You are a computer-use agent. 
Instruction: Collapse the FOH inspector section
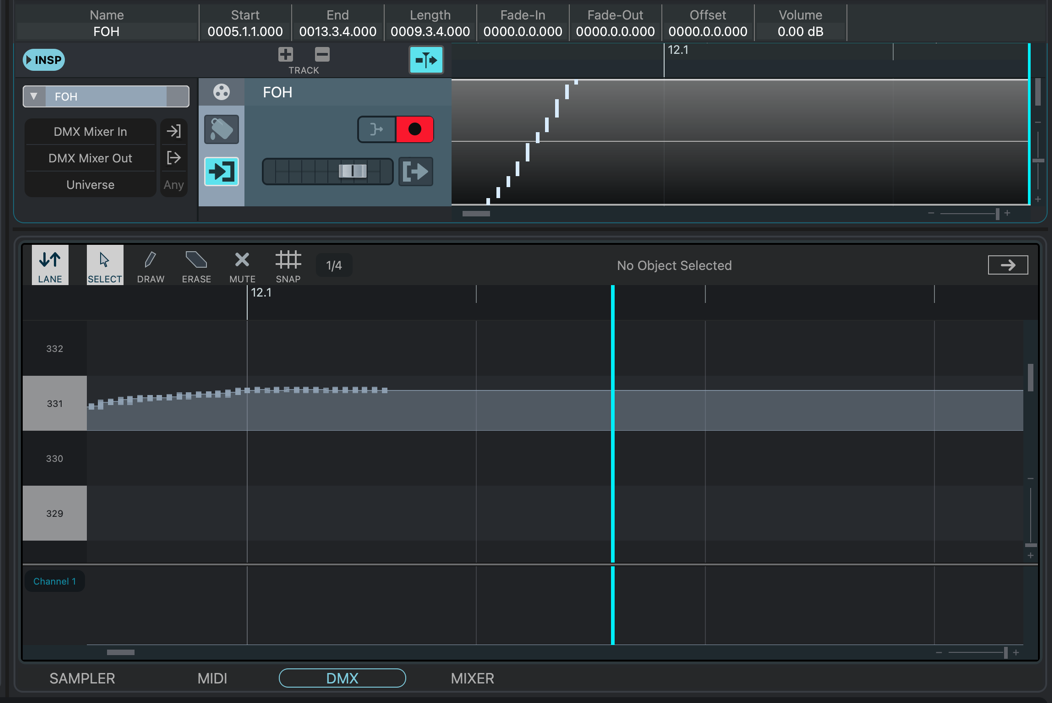[x=34, y=97]
